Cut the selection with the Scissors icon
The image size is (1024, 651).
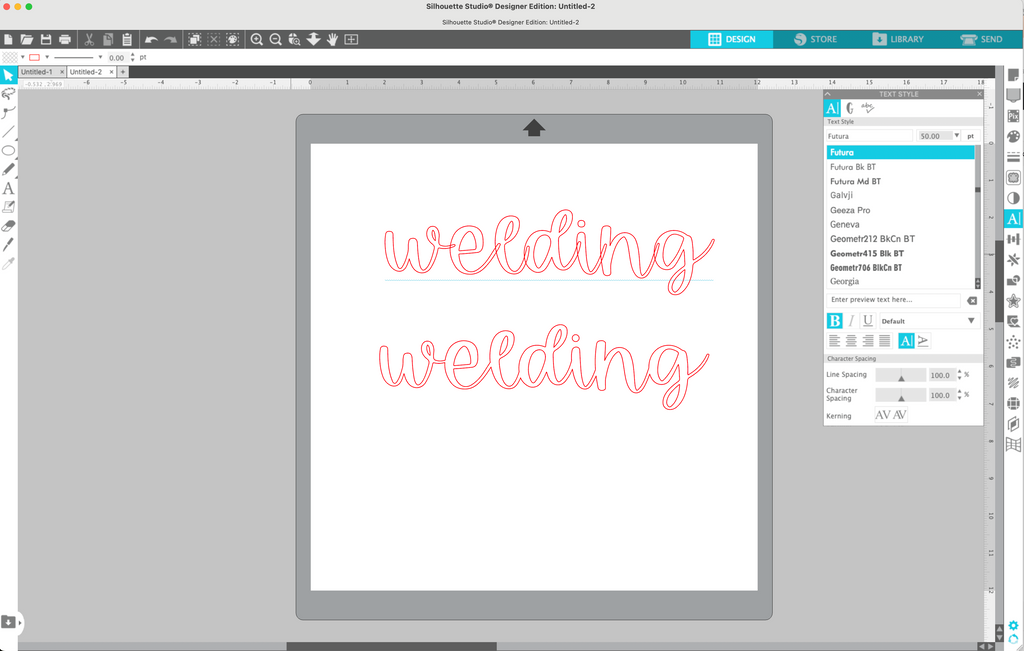(89, 39)
